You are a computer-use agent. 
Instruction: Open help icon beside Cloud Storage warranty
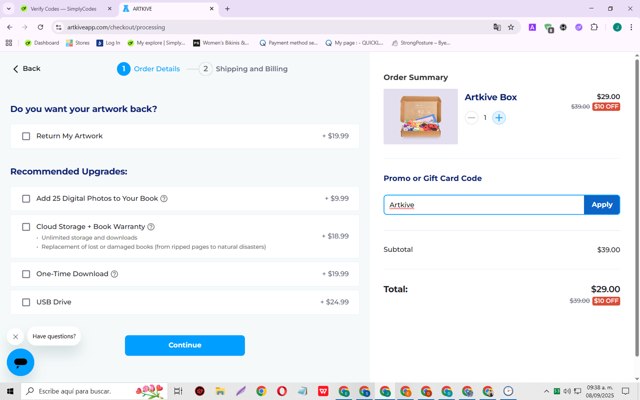click(151, 227)
